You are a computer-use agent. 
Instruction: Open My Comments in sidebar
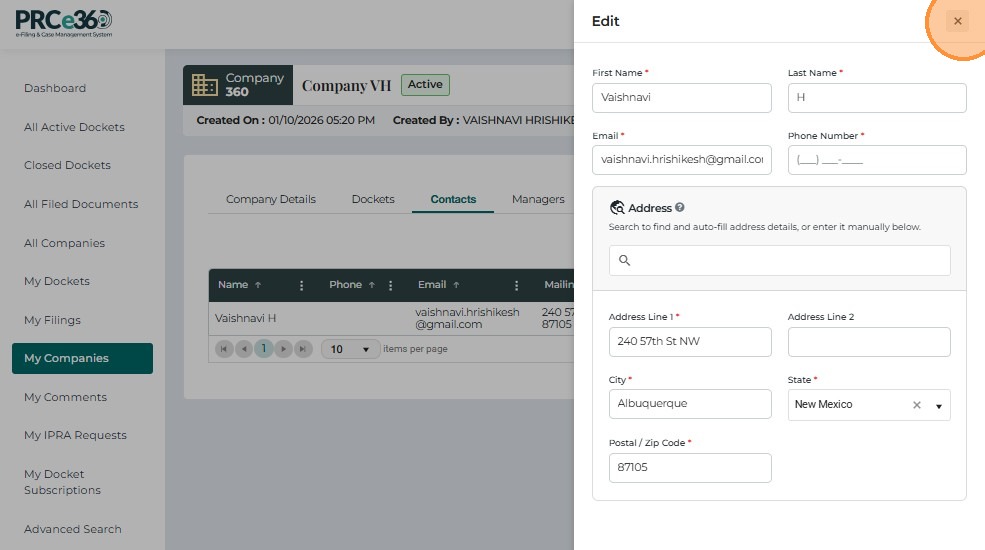(65, 397)
